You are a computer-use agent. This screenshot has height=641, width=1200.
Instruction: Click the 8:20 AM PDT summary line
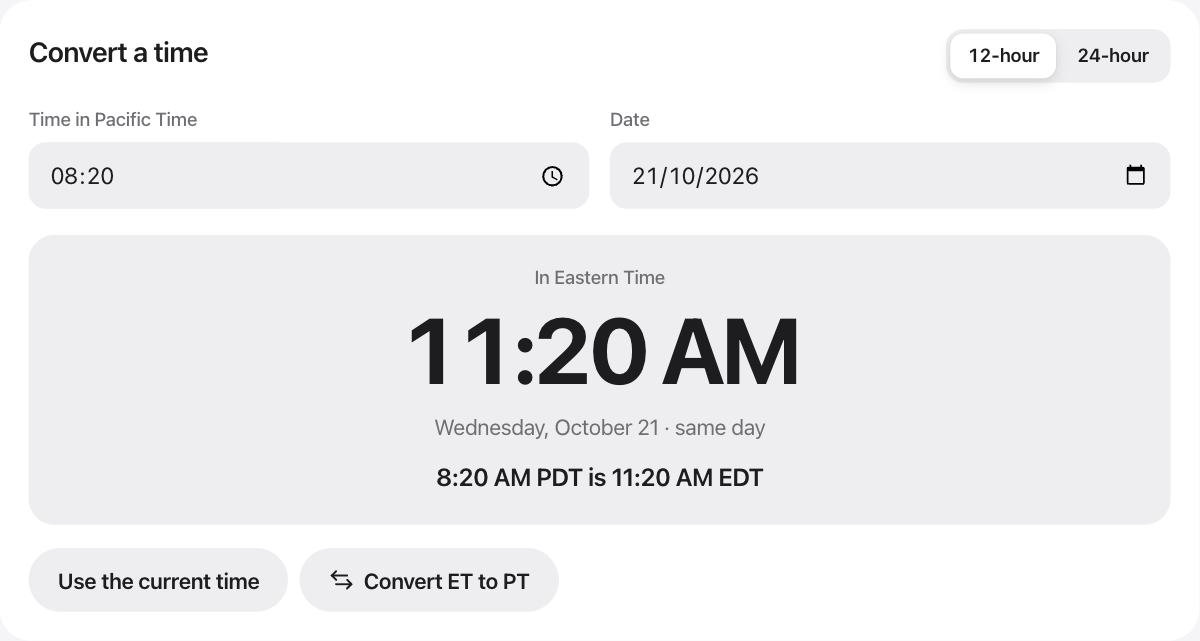coord(600,477)
